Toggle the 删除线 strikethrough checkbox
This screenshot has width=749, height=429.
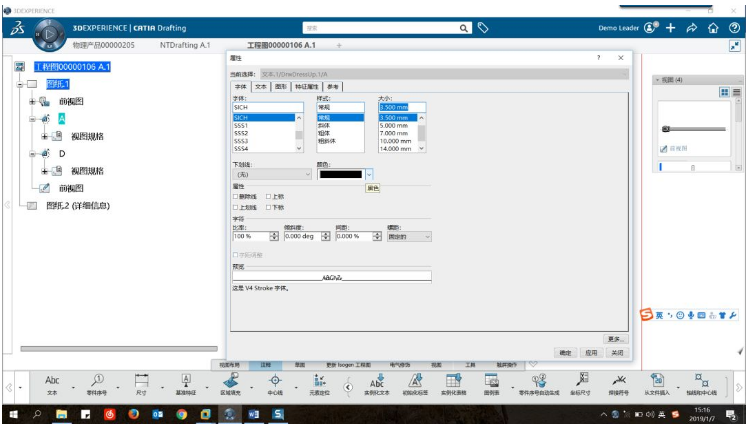(235, 196)
